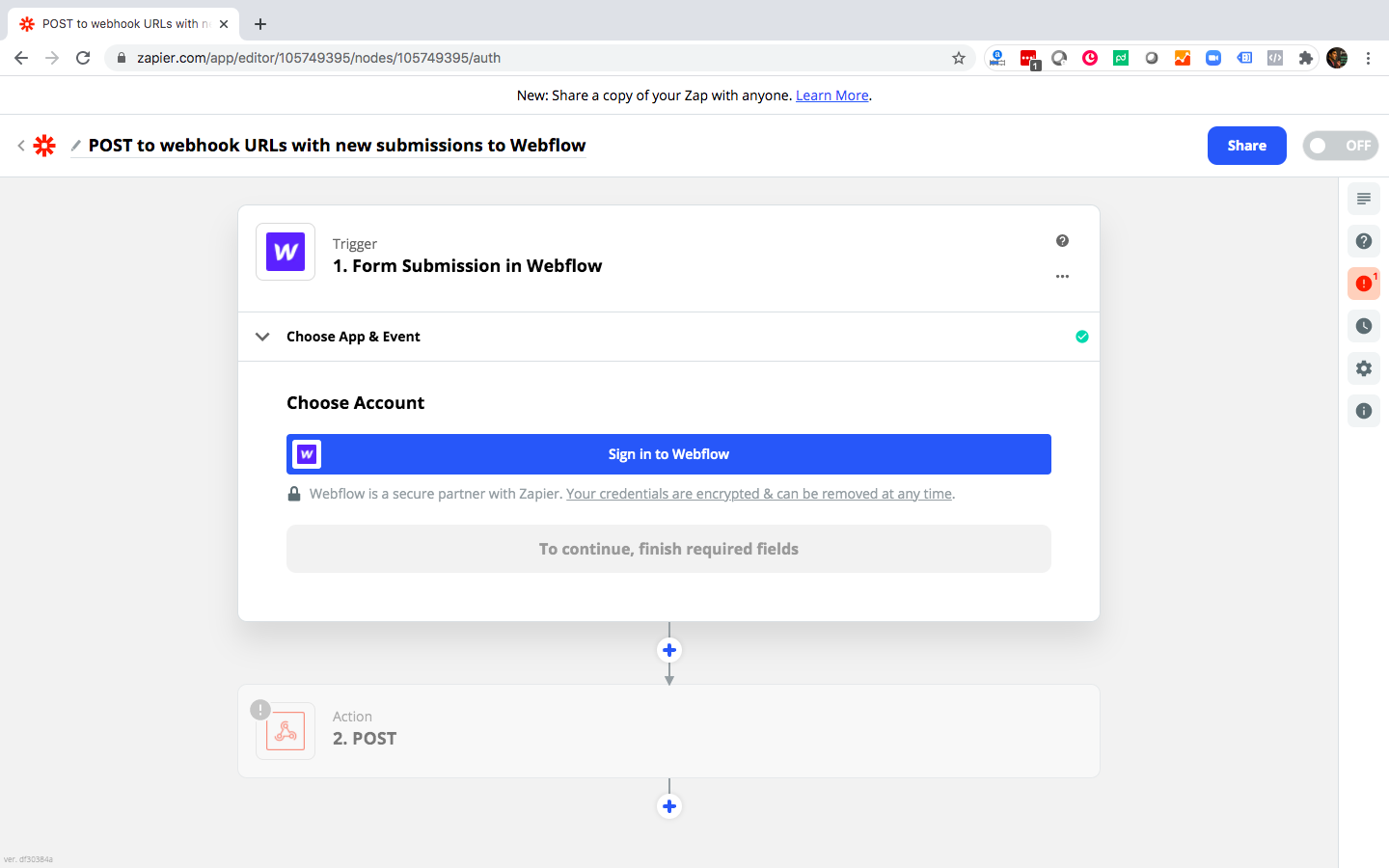
Task: Expand the 2. POST action step
Action: click(x=668, y=731)
